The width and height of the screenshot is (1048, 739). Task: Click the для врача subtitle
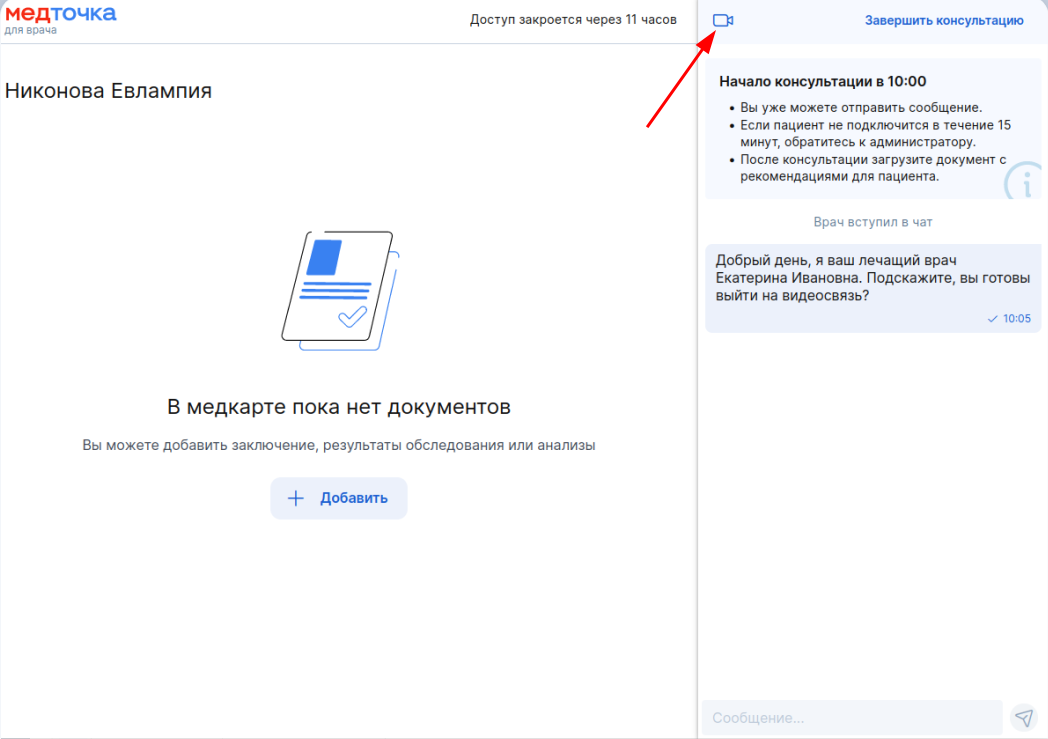pos(31,30)
